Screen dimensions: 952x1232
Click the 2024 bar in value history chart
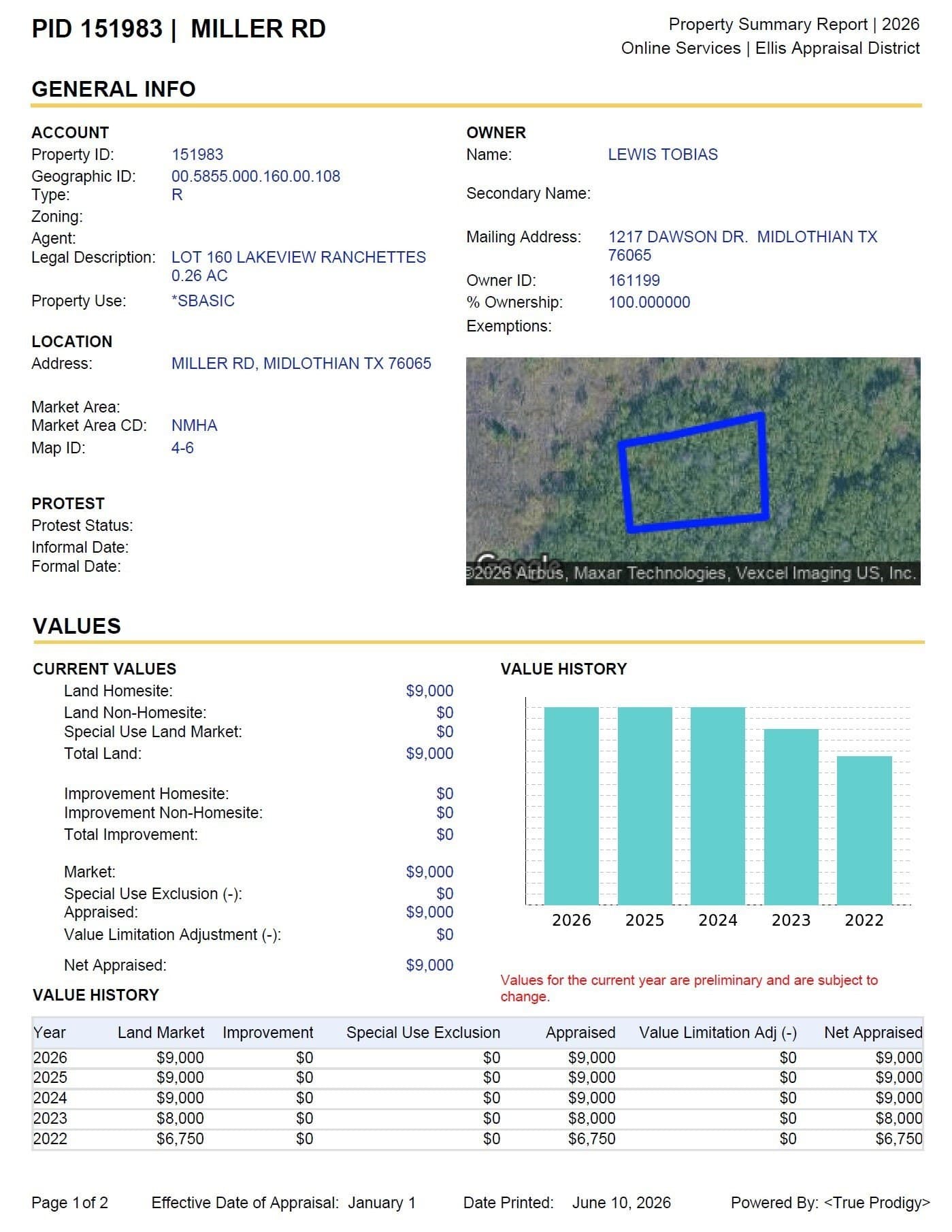[x=718, y=806]
